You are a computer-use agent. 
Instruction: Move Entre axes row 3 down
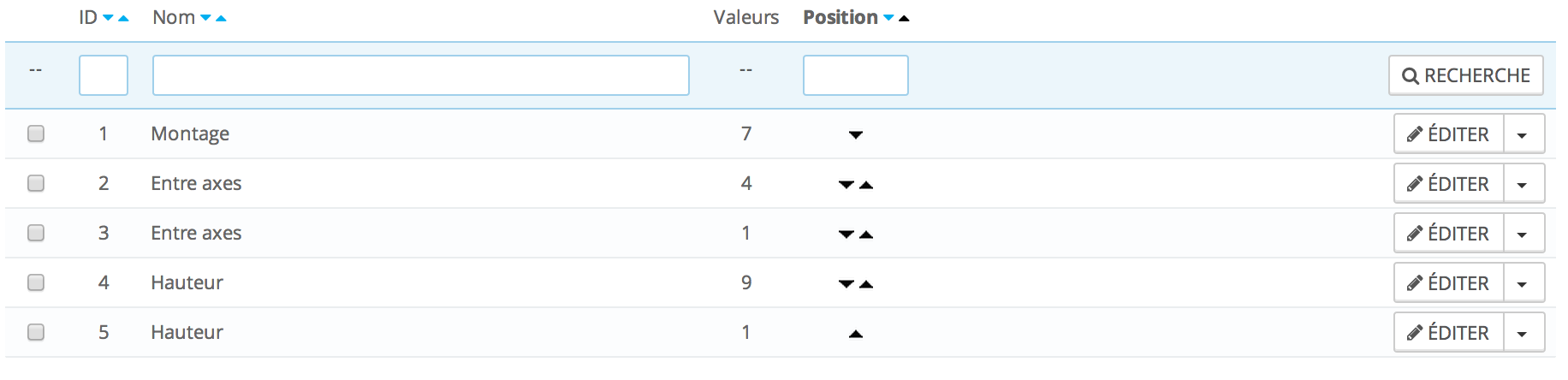click(x=846, y=235)
